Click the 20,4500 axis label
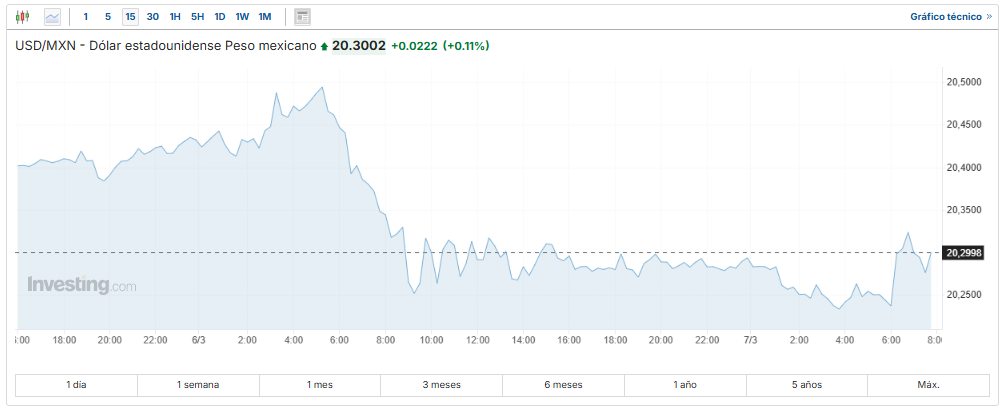The height and width of the screenshot is (411, 1004). tap(964, 125)
